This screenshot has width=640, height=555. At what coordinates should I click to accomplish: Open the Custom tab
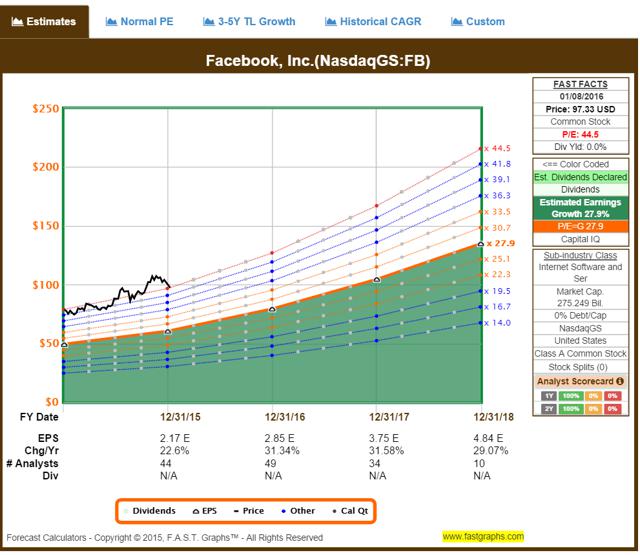478,22
